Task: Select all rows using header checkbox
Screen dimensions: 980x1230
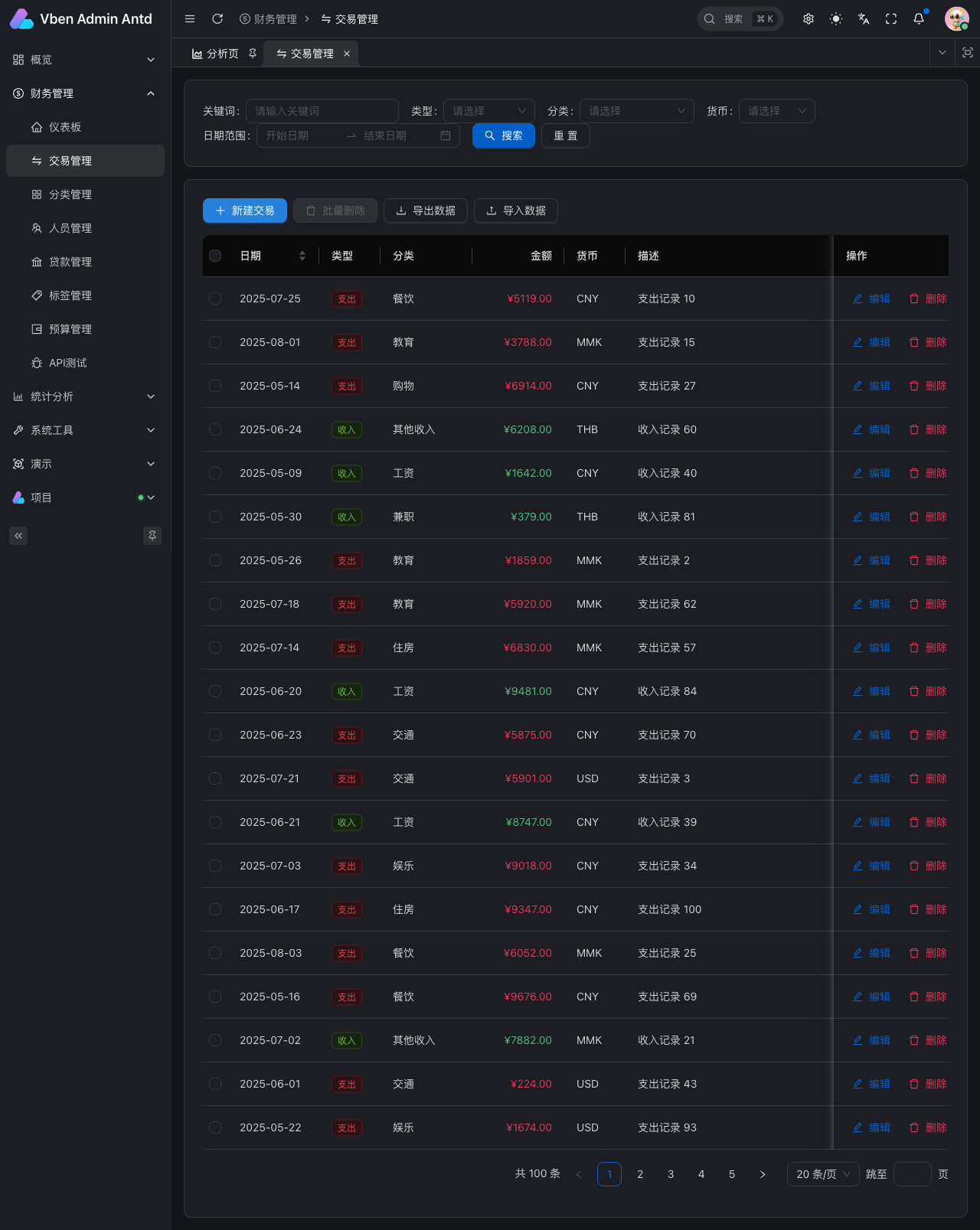Action: point(215,256)
